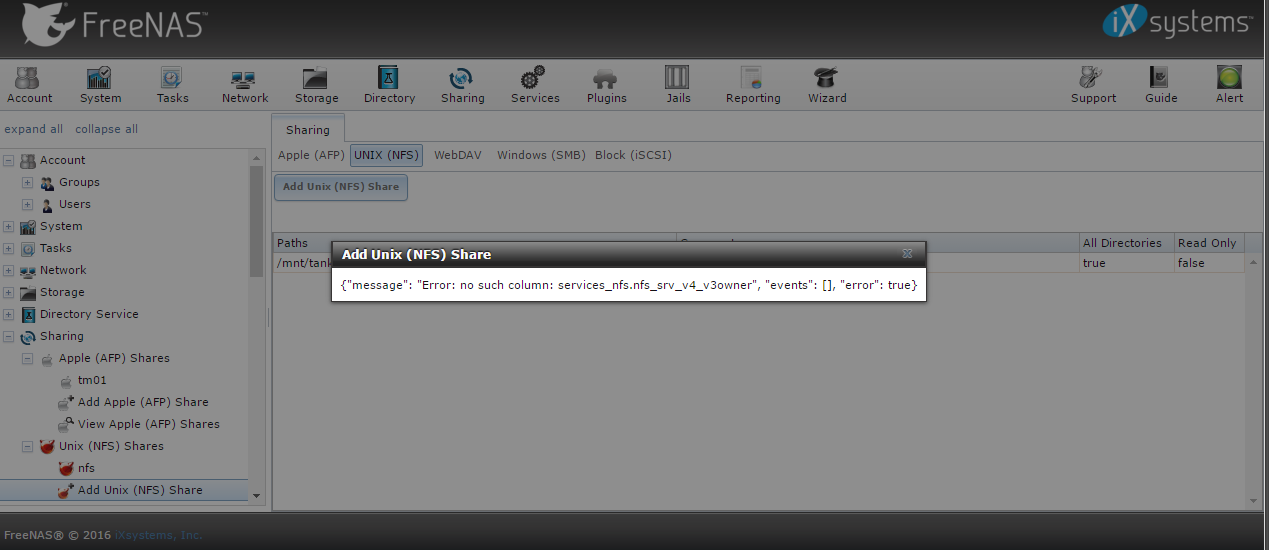1269x550 pixels.
Task: Select Groups in the Account tree
Action: [79, 182]
